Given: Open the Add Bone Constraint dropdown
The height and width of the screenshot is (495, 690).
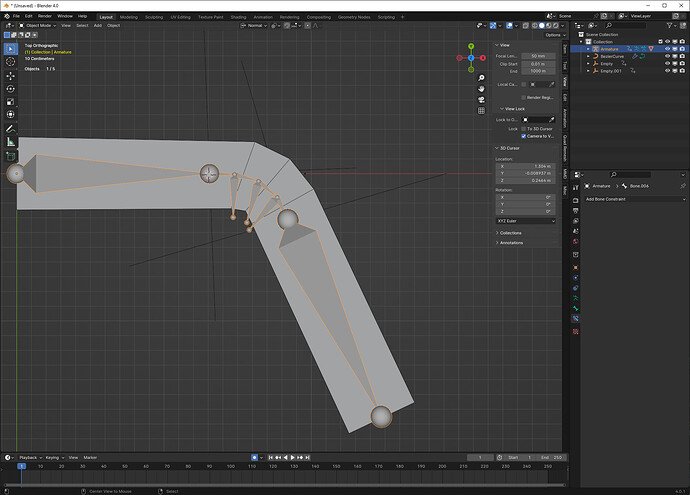Looking at the screenshot, I should point(635,199).
